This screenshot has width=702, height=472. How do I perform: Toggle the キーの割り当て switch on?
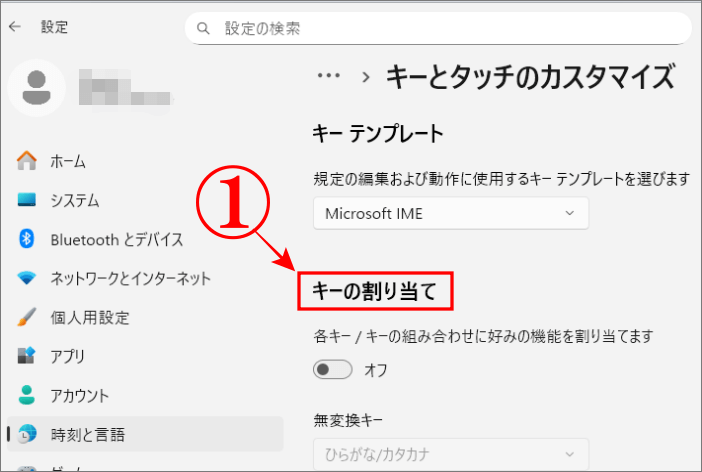[332, 369]
